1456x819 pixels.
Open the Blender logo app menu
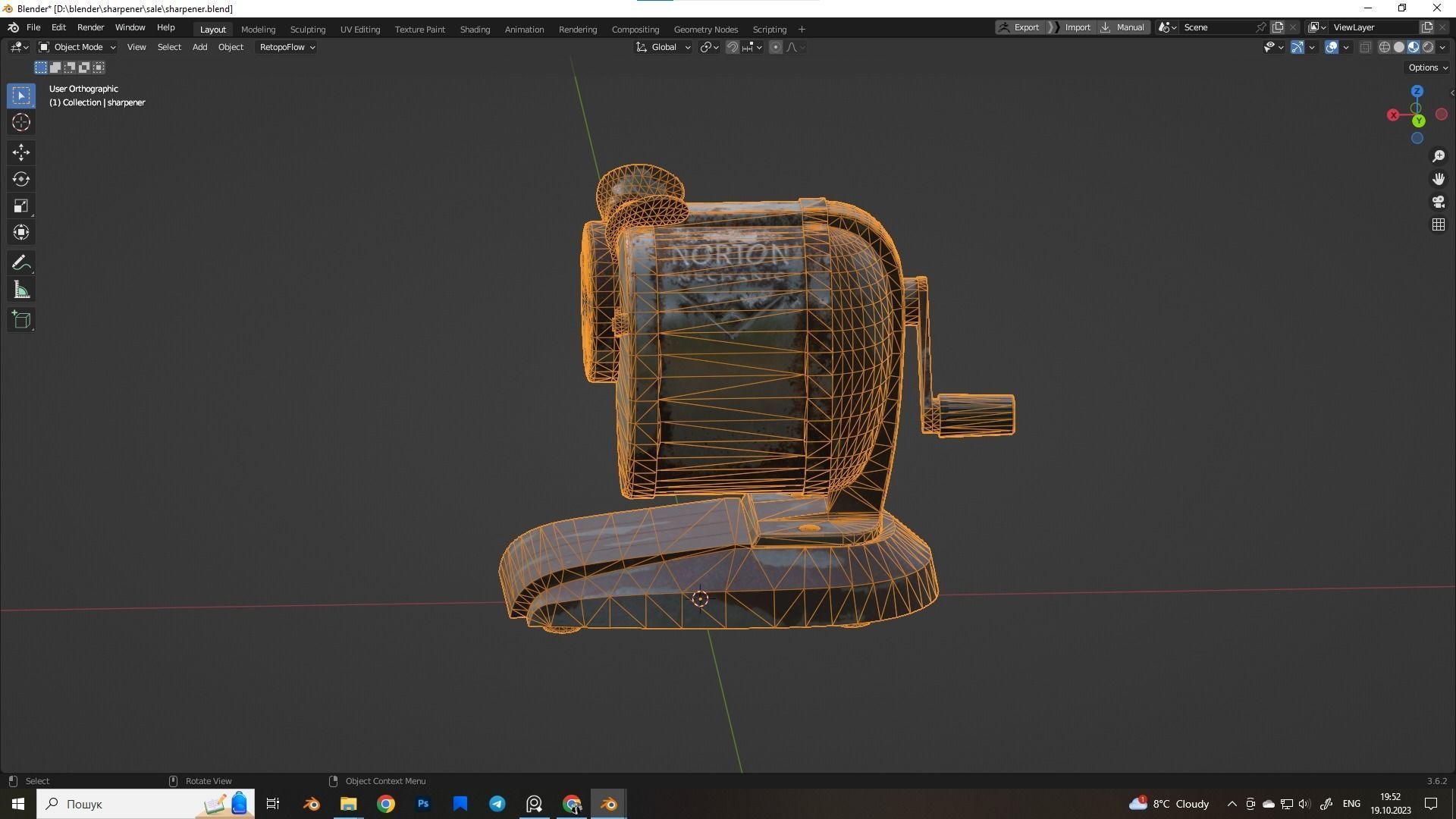point(13,27)
